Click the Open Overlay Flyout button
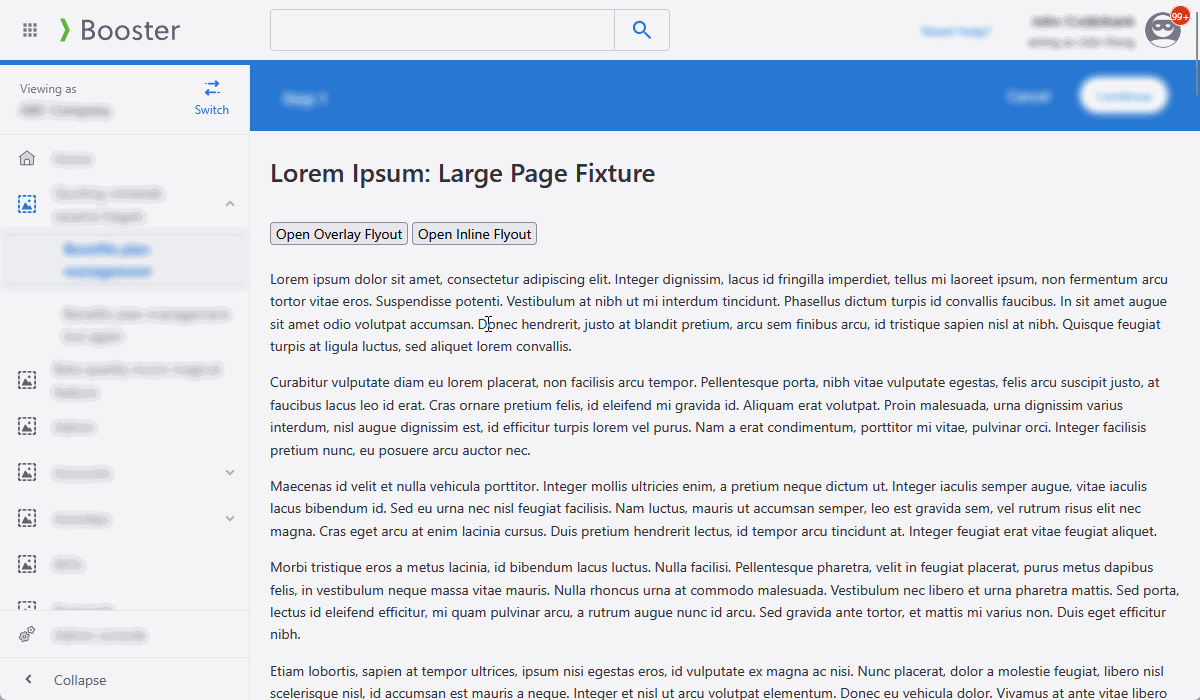 [339, 234]
